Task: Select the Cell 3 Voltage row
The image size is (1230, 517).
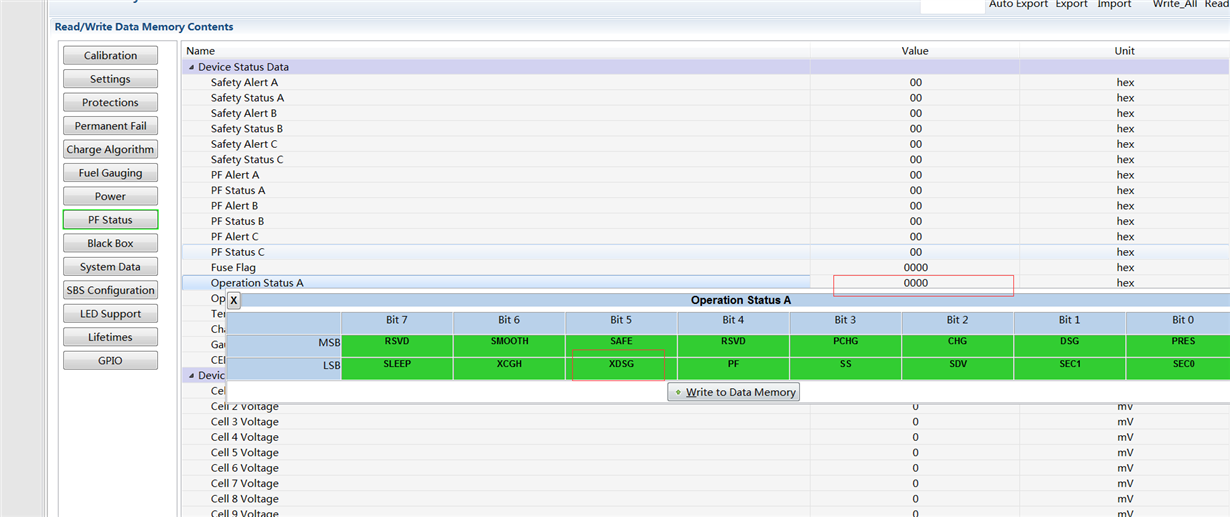Action: (x=706, y=422)
